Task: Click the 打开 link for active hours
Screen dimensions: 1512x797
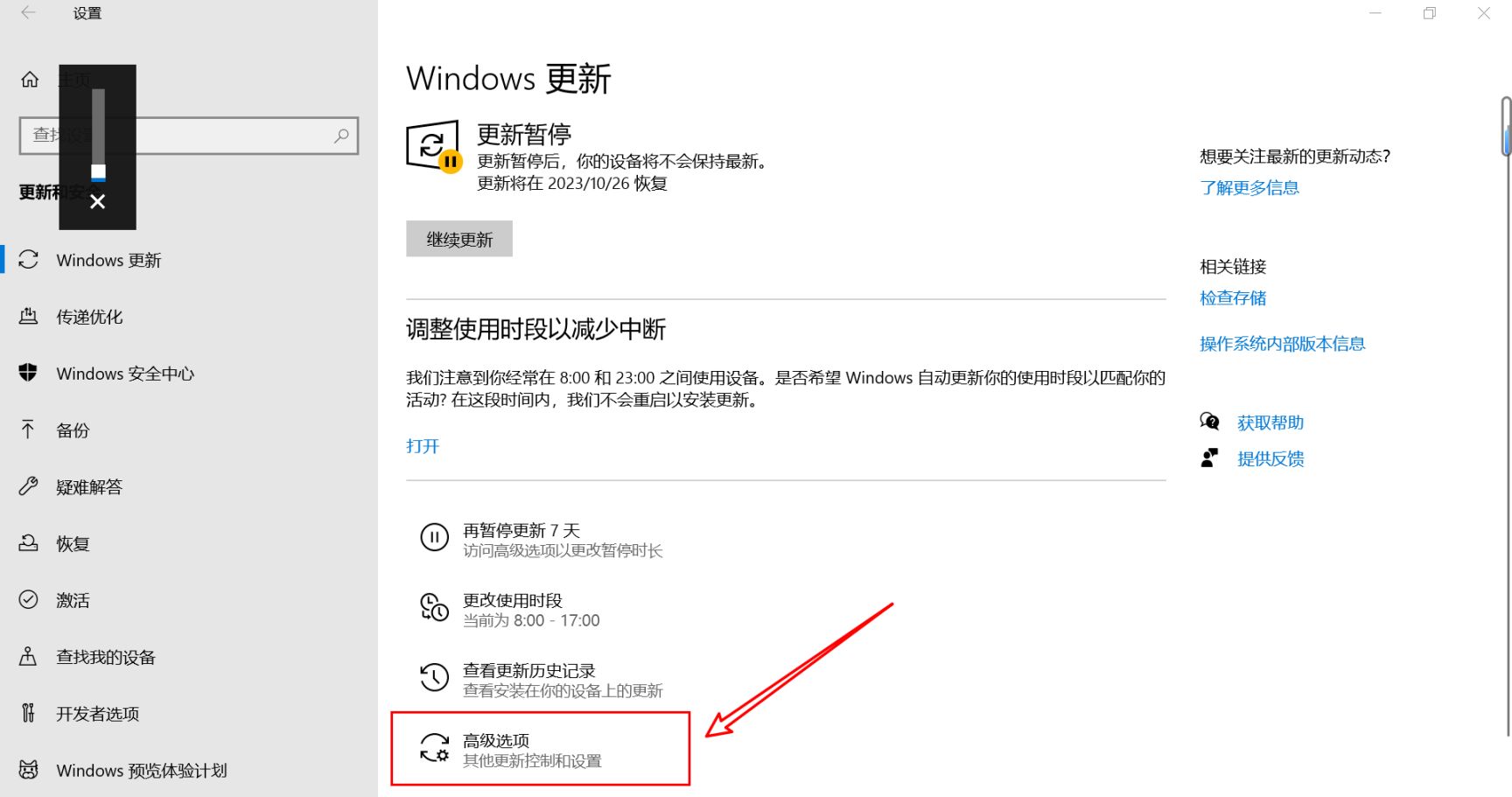Action: (x=423, y=446)
